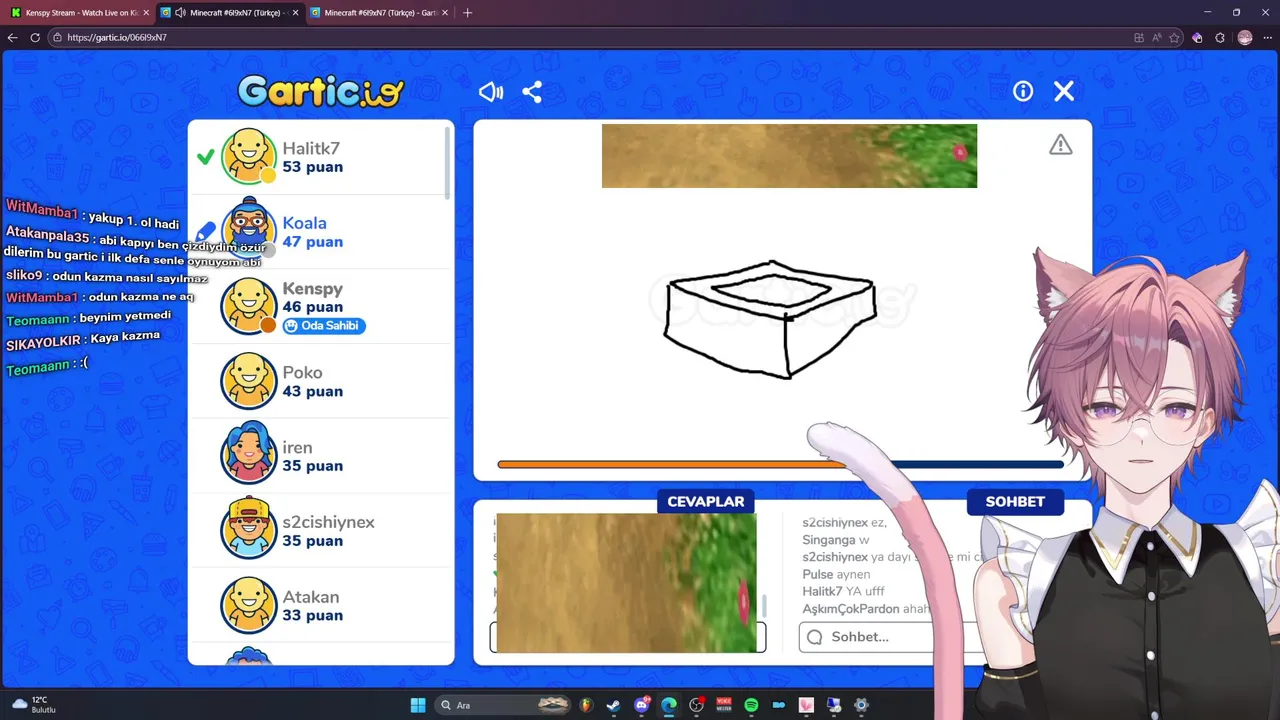Click the Gartic.io logo

tap(321, 91)
